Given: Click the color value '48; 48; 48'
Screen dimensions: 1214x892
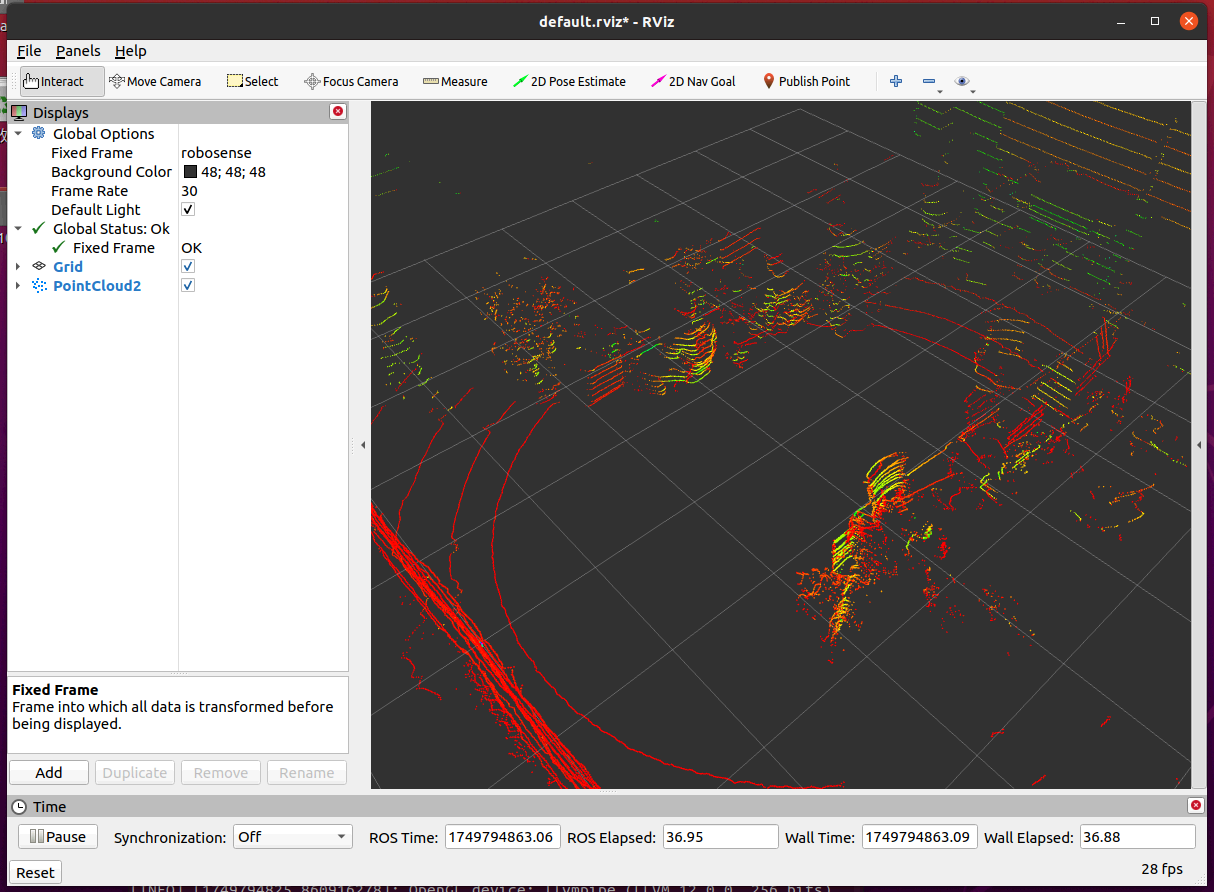Looking at the screenshot, I should click(x=234, y=172).
